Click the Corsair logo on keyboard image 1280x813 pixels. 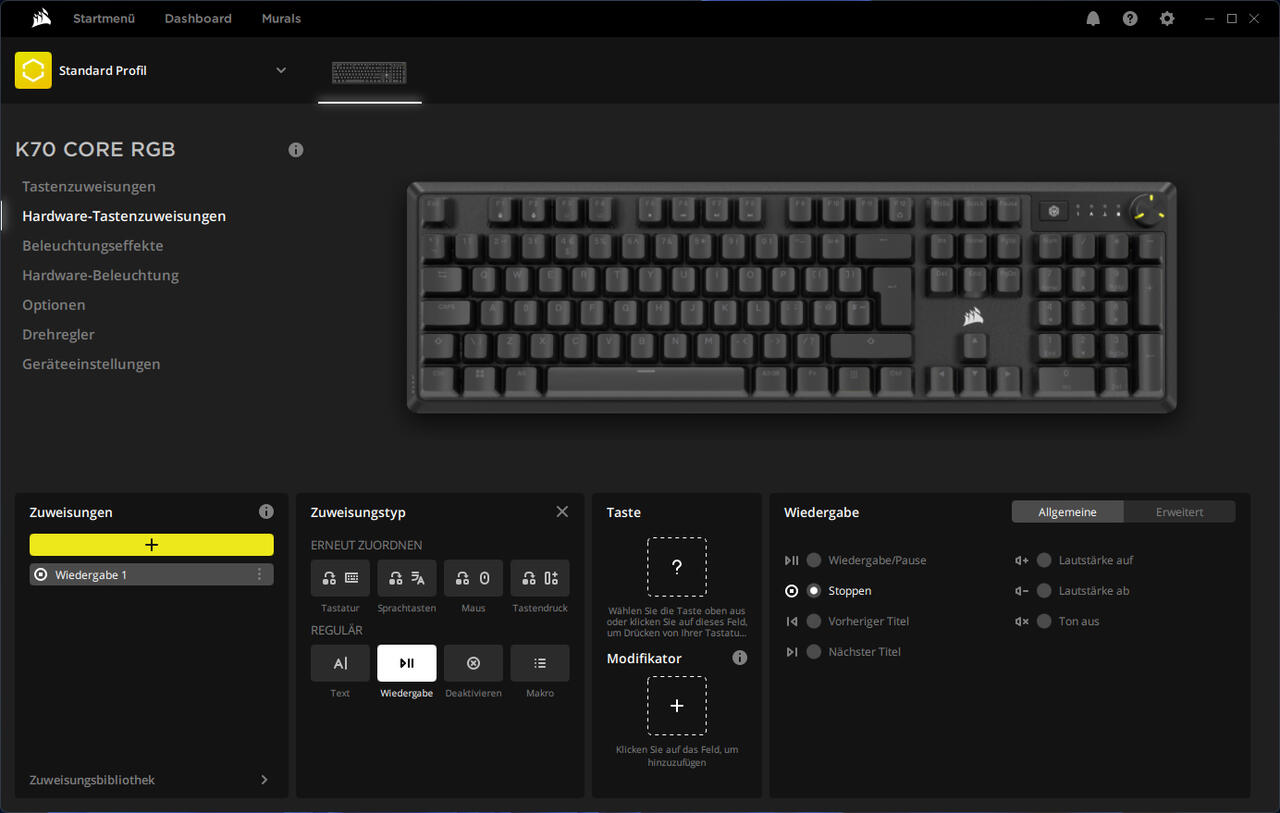tap(973, 316)
